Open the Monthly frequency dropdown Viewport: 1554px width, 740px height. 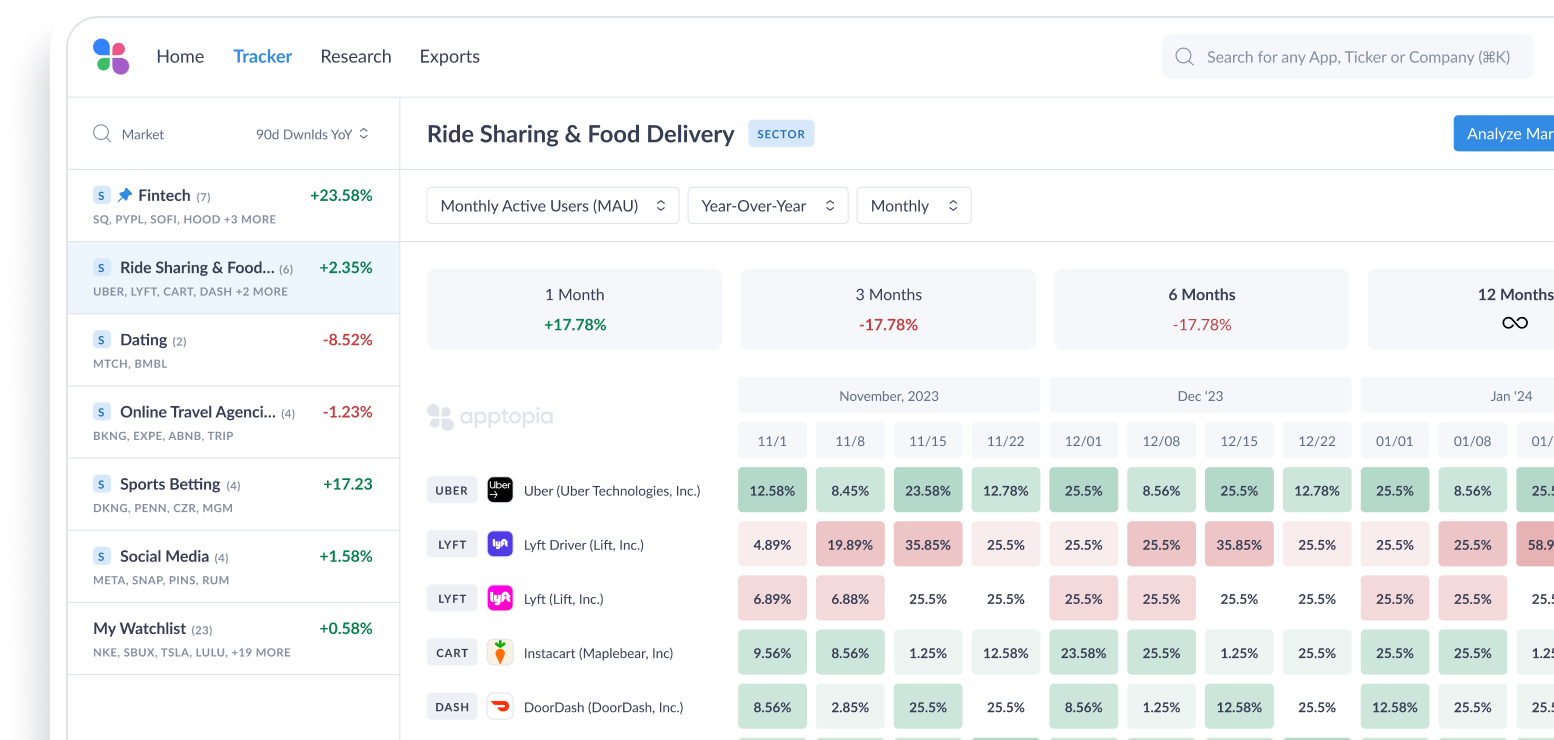click(x=913, y=205)
